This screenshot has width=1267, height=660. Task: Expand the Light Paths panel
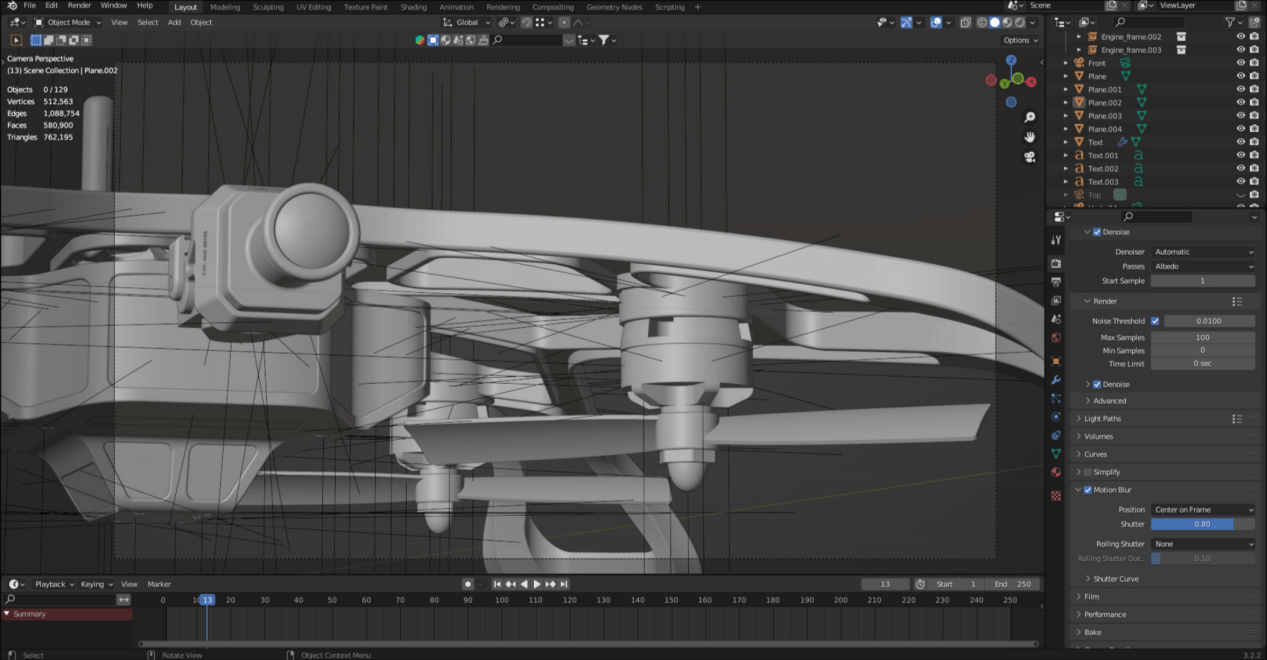point(1102,419)
